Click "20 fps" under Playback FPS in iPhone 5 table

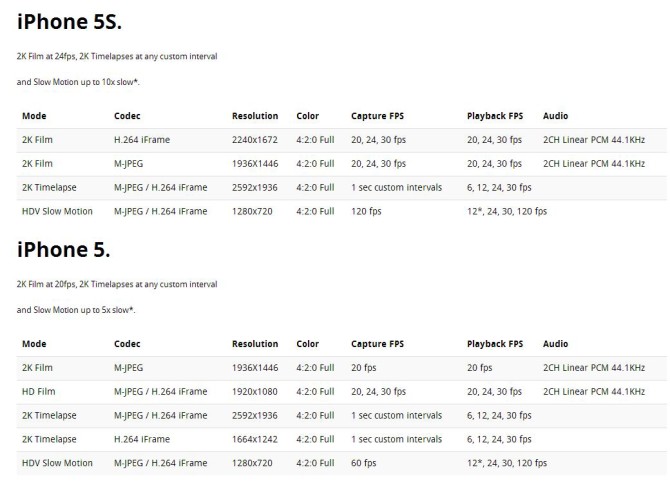pyautogui.click(x=479, y=368)
